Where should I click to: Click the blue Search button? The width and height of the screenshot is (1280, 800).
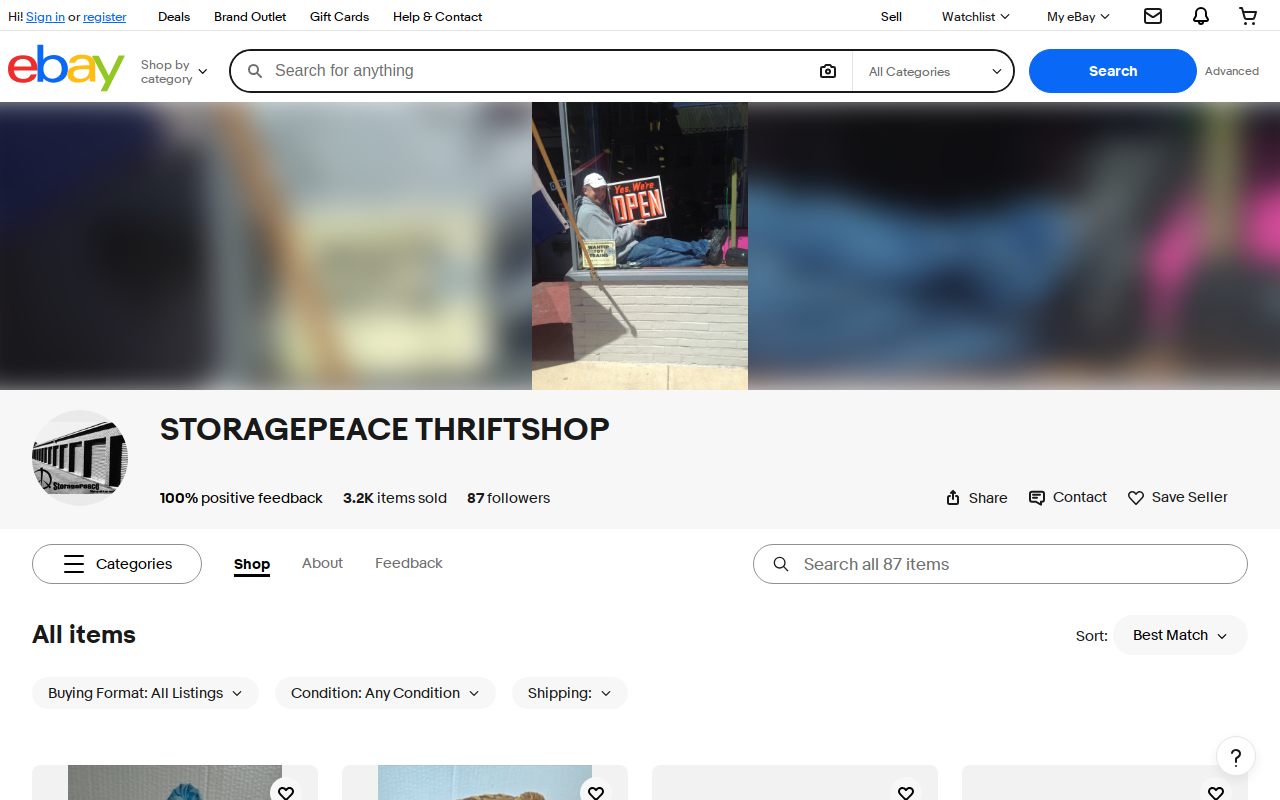1113,71
